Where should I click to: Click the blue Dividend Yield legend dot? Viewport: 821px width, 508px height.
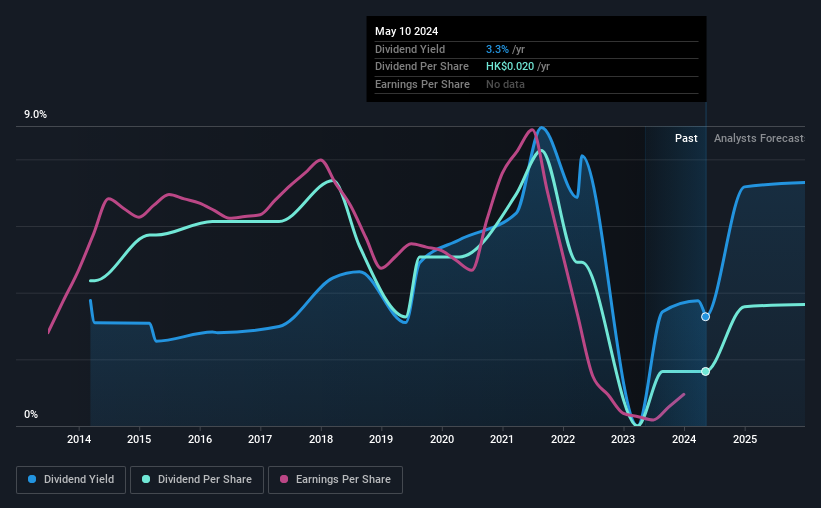[32, 479]
